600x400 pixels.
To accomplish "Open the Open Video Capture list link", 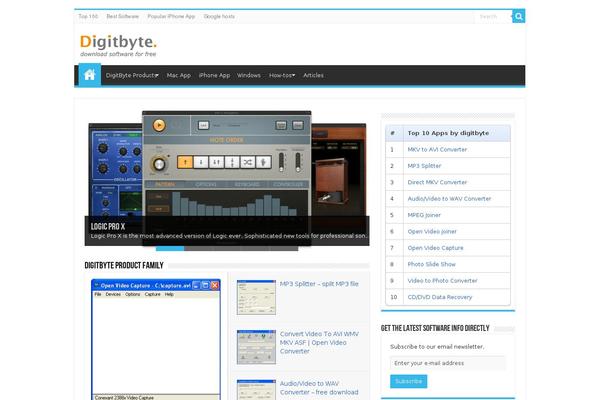I will tap(435, 248).
